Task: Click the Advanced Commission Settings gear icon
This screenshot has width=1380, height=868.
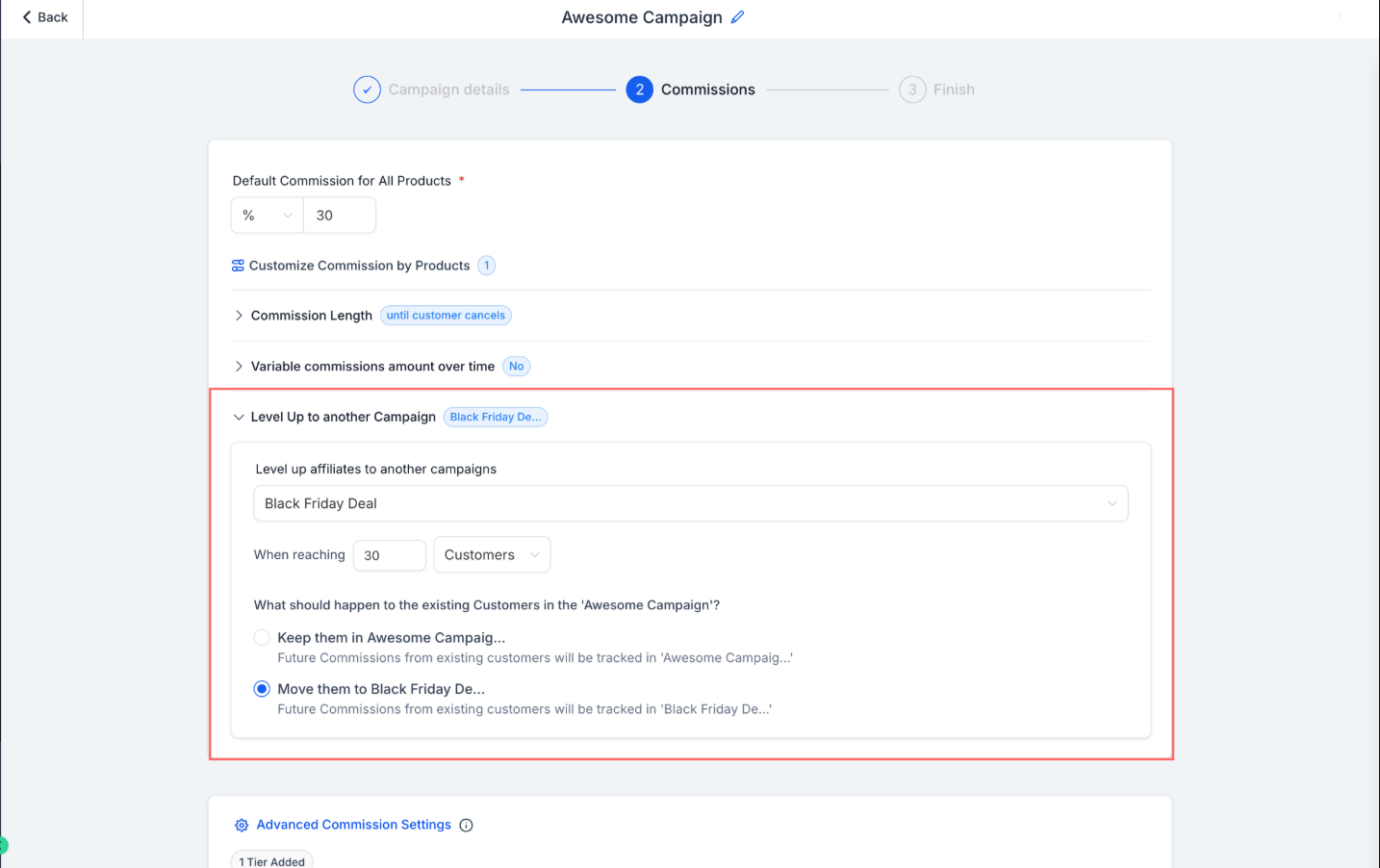Action: tap(242, 826)
